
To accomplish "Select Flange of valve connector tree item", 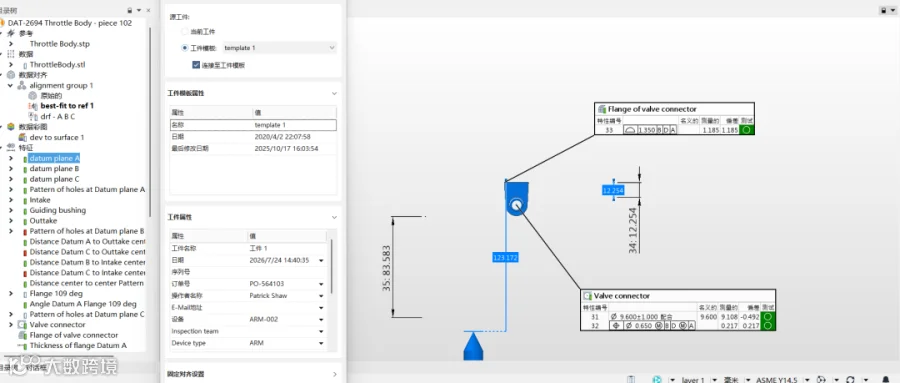I will (x=74, y=335).
